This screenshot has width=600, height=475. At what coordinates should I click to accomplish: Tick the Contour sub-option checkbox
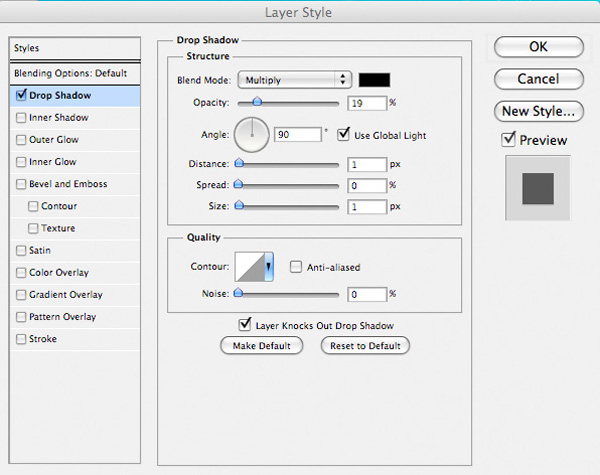[x=33, y=206]
